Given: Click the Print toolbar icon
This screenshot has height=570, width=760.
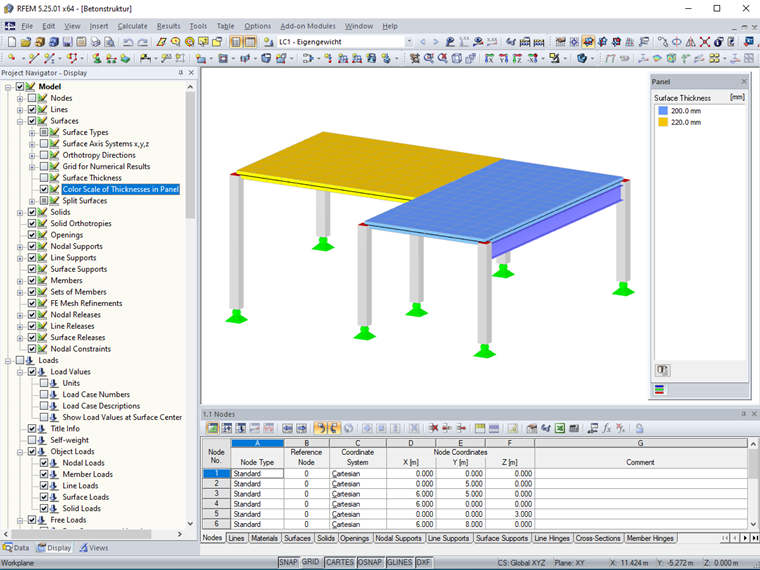Looking at the screenshot, I should point(95,42).
